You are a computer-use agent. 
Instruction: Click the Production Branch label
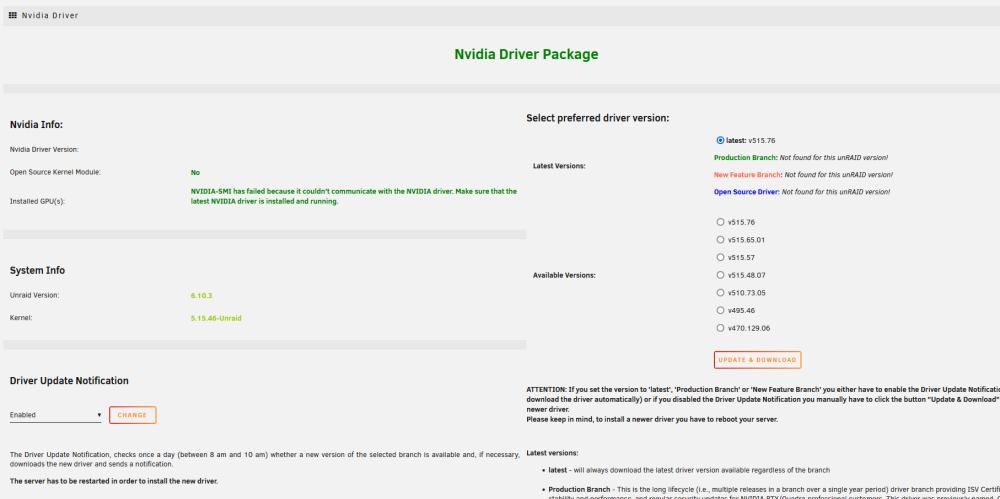click(746, 158)
